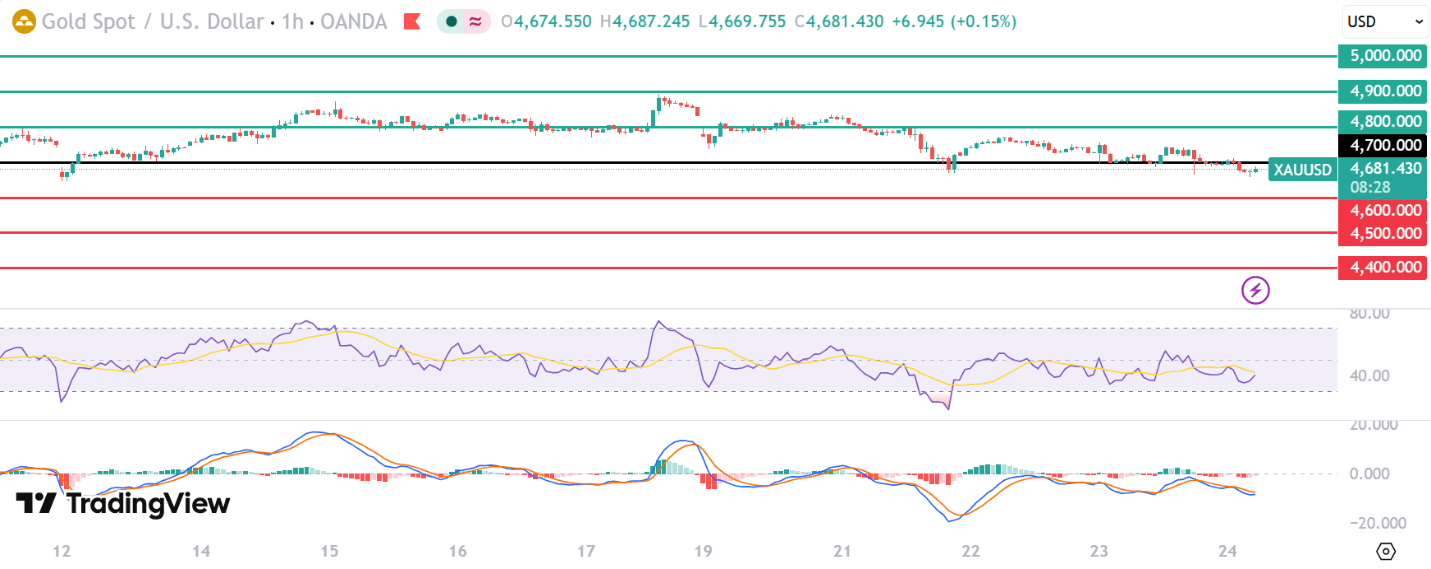This screenshot has height=569, width=1431.
Task: Select the red 4,600.000 level label
Action: 1384,210
